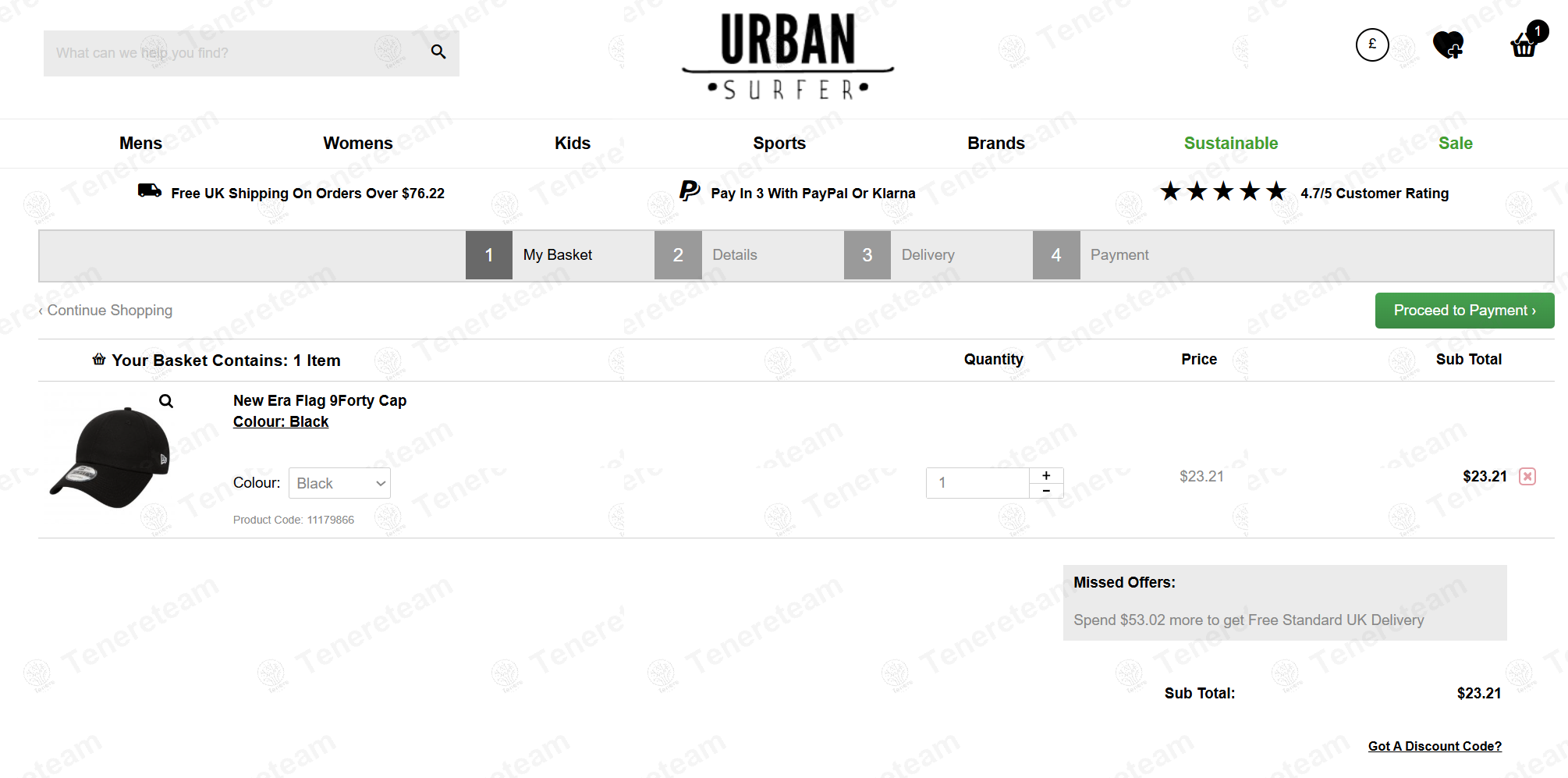This screenshot has height=778, width=1568.
Task: Click the PayPal logo icon
Action: pyautogui.click(x=690, y=191)
